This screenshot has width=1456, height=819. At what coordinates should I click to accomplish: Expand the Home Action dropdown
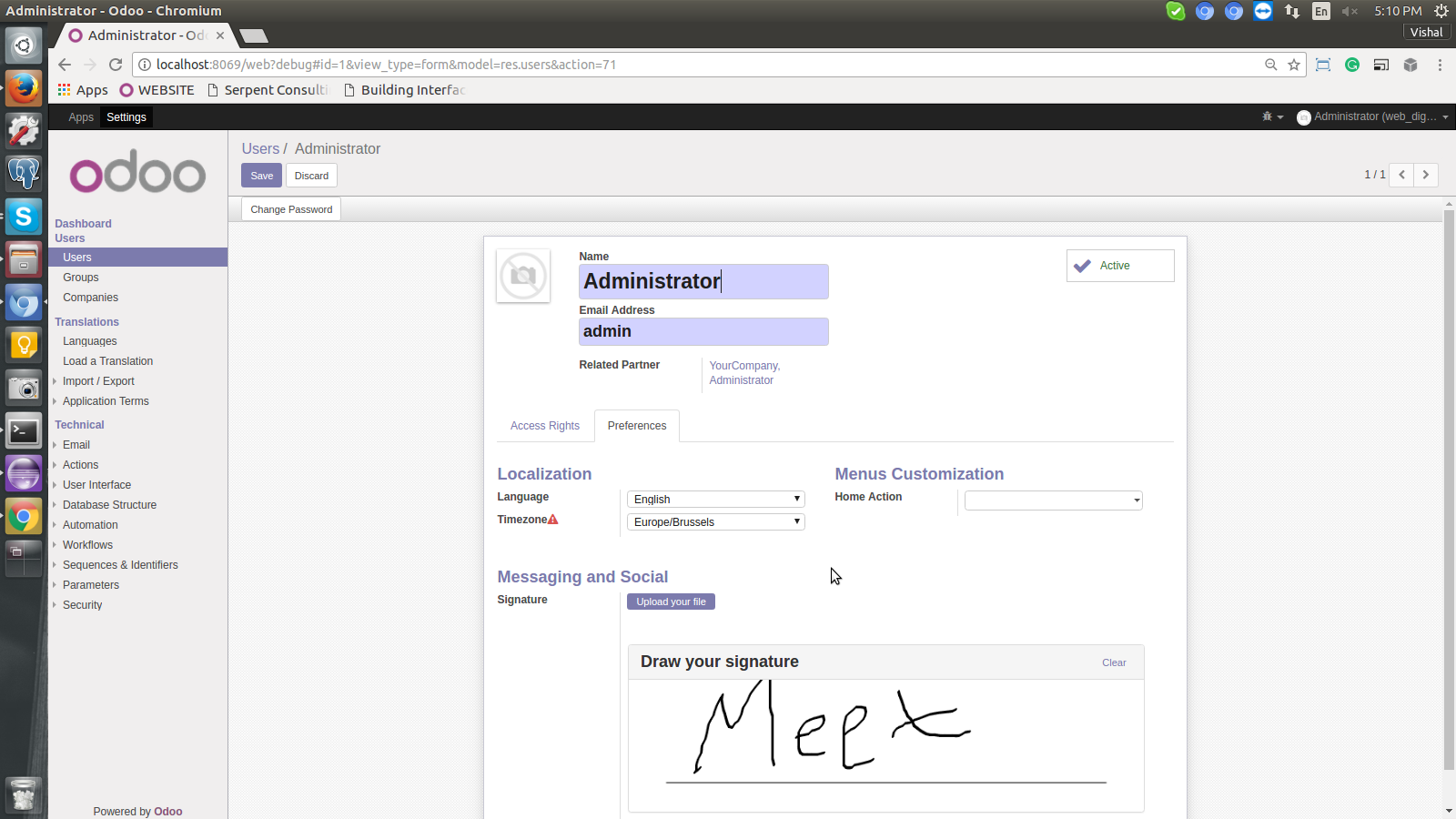[1053, 500]
